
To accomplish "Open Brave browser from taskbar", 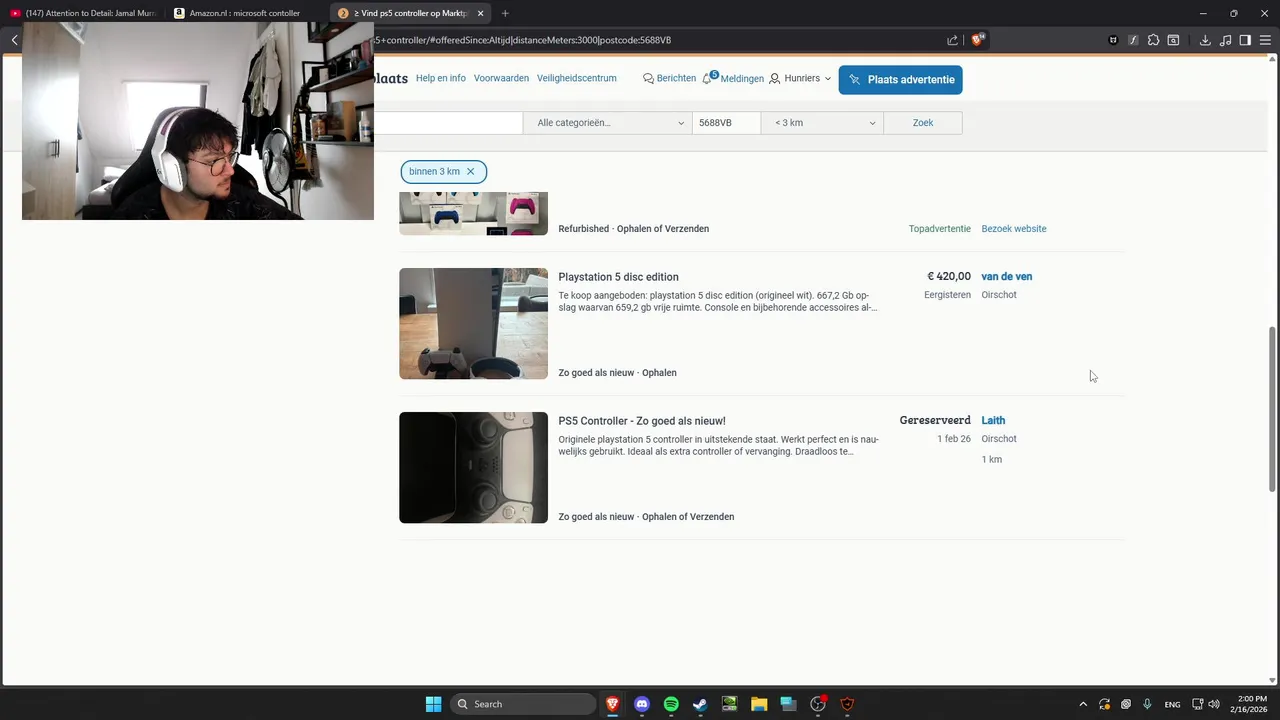I will point(612,704).
